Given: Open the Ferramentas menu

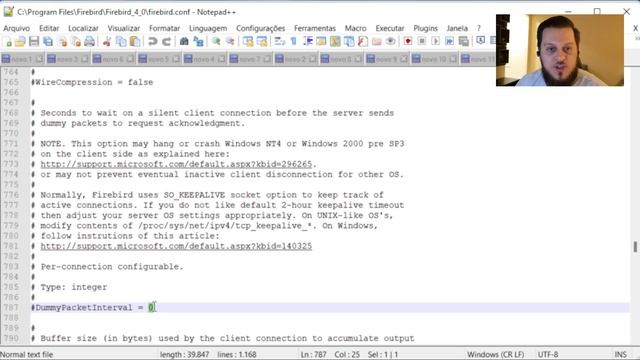Looking at the screenshot, I should point(315,28).
